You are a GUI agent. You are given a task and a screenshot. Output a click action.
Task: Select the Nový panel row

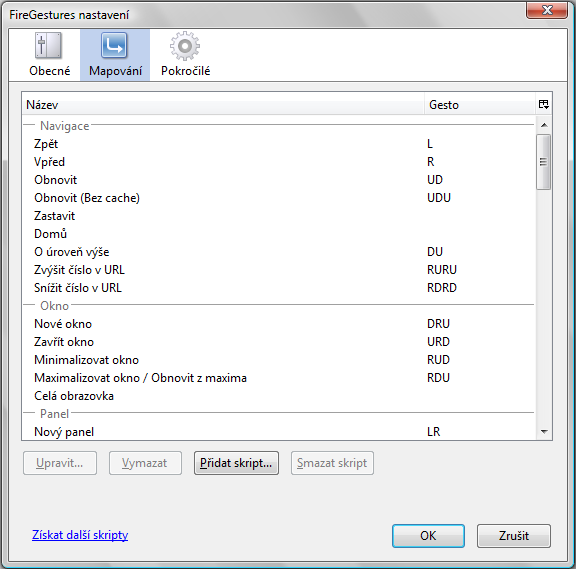278,432
